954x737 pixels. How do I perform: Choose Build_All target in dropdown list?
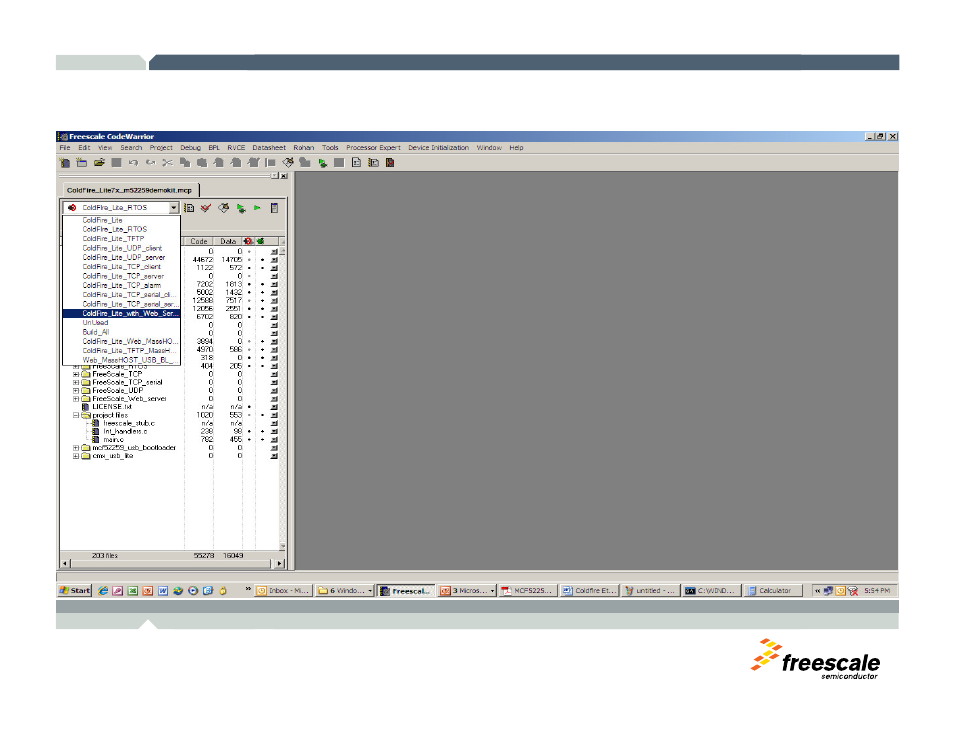pyautogui.click(x=121, y=332)
